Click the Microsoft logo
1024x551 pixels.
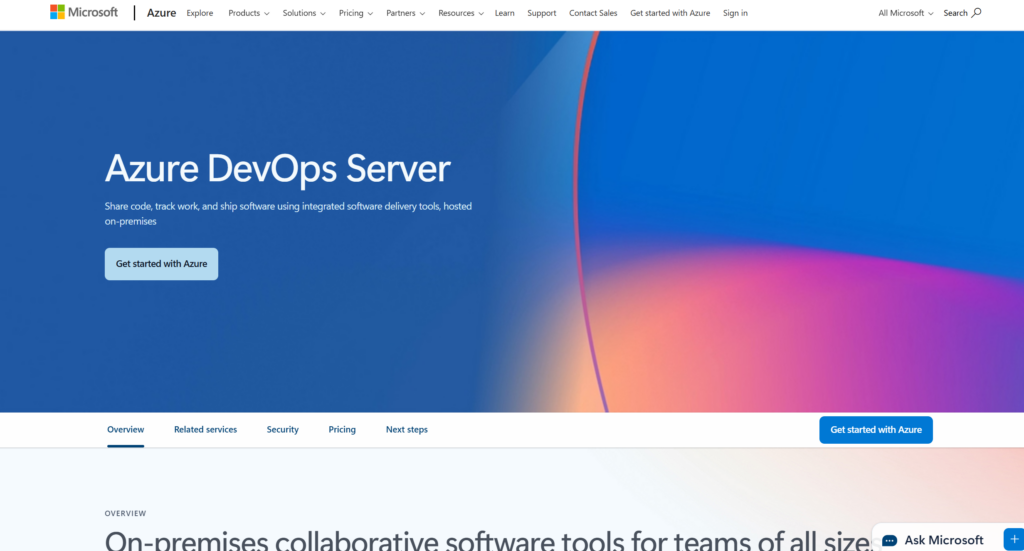(x=84, y=13)
